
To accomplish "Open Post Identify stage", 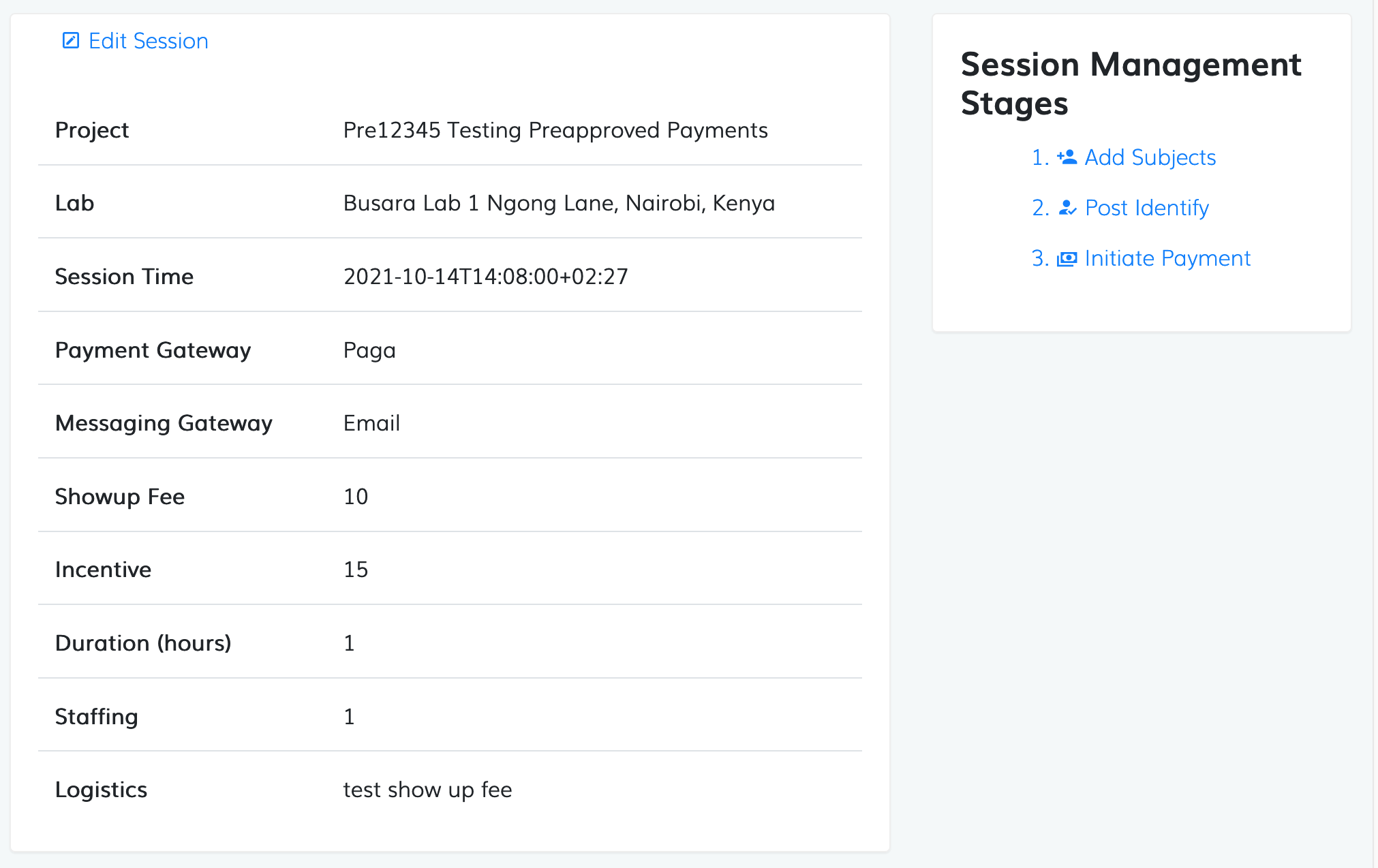I will (x=1146, y=208).
